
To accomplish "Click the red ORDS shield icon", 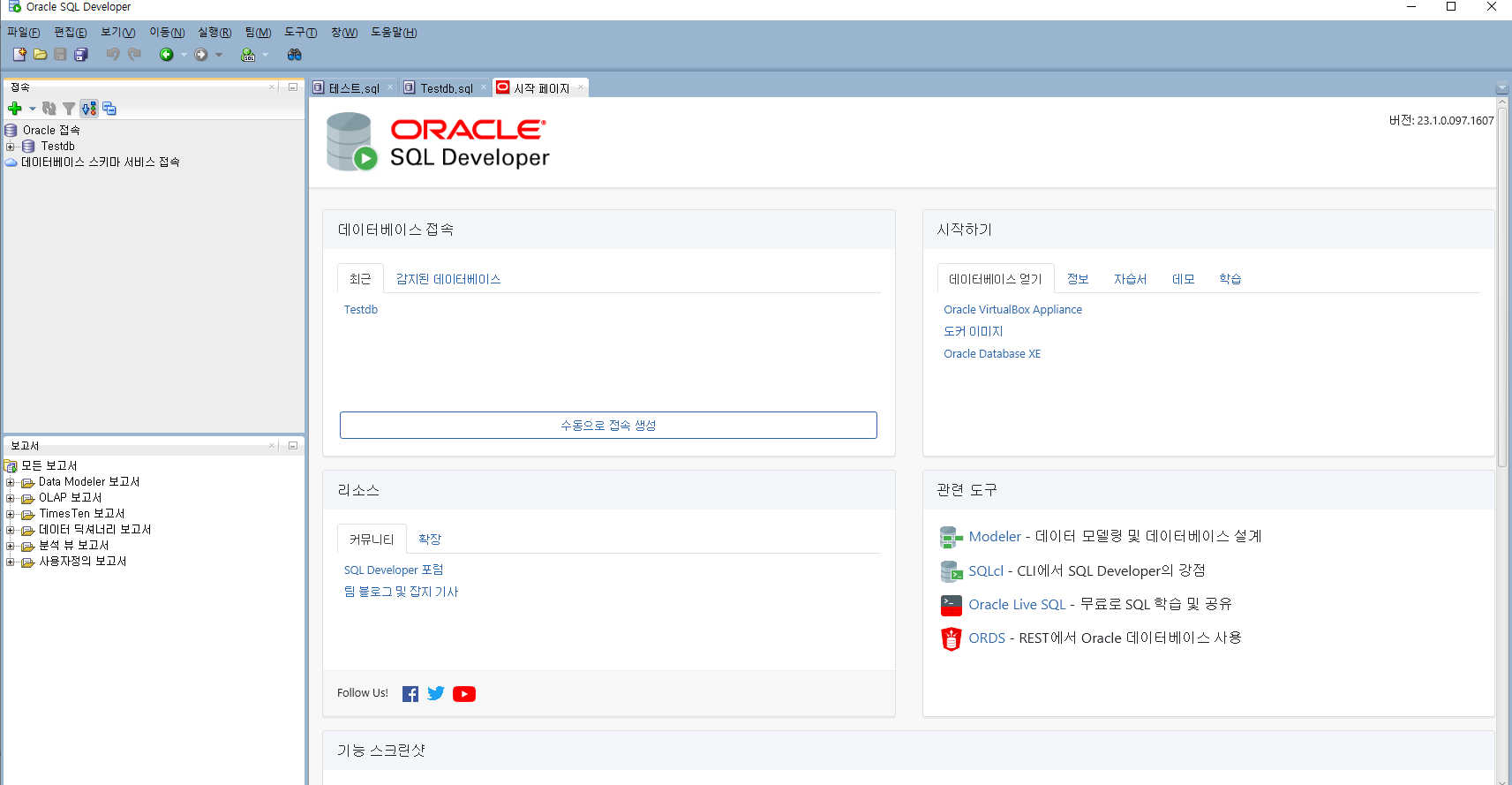I will point(951,638).
